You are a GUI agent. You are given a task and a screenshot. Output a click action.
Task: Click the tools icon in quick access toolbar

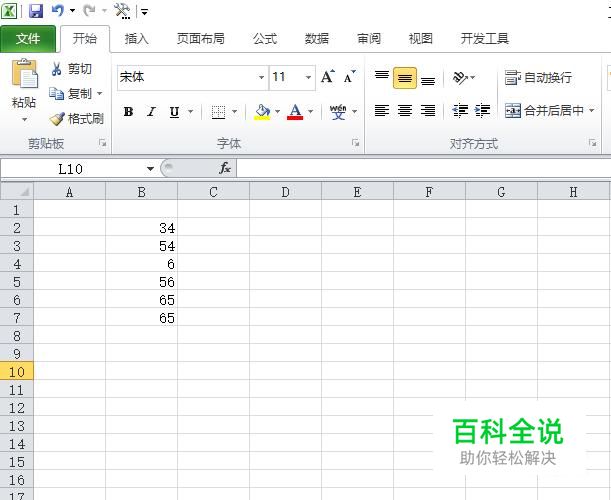[x=122, y=11]
